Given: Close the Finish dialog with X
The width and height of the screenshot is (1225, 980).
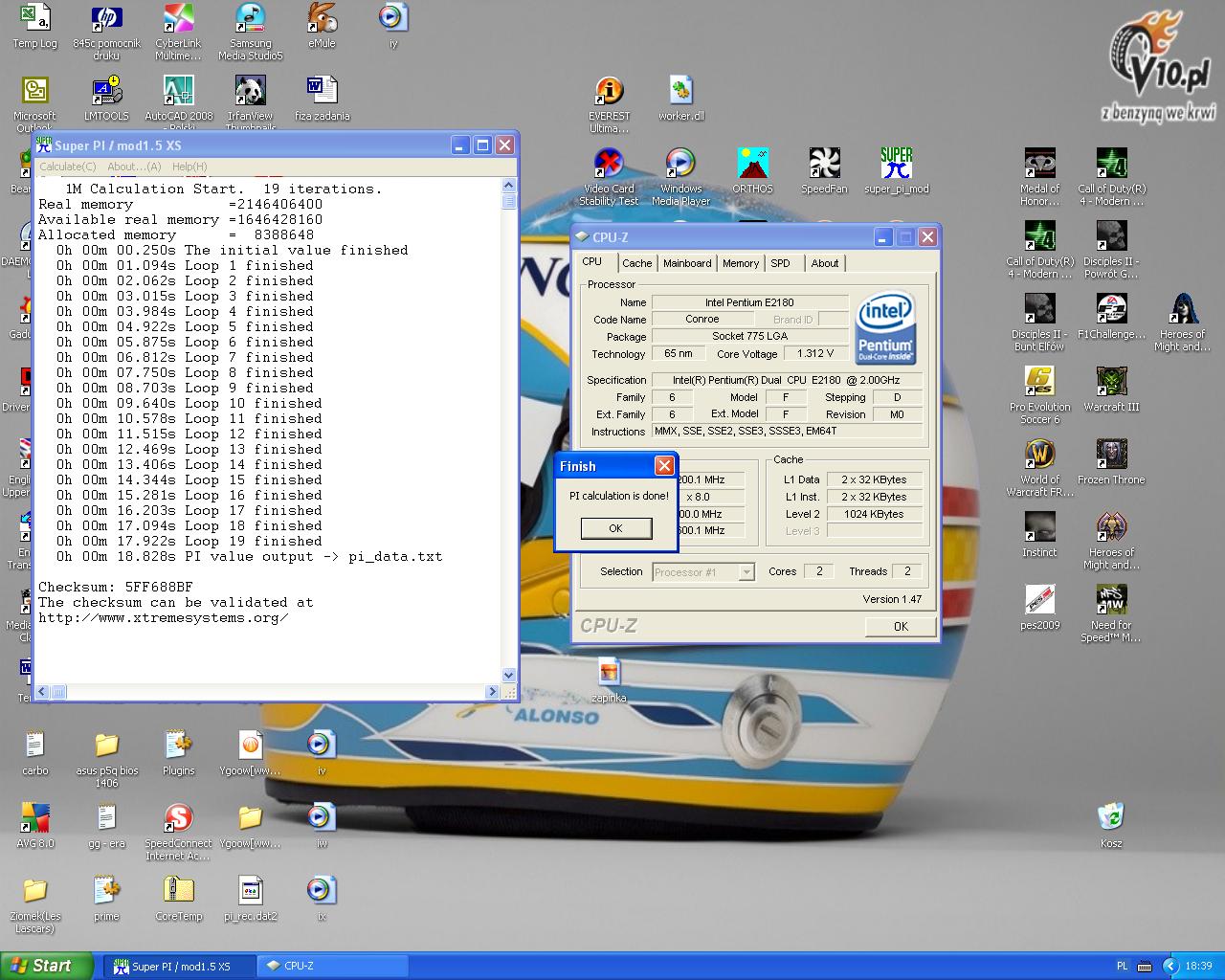Looking at the screenshot, I should click(664, 466).
